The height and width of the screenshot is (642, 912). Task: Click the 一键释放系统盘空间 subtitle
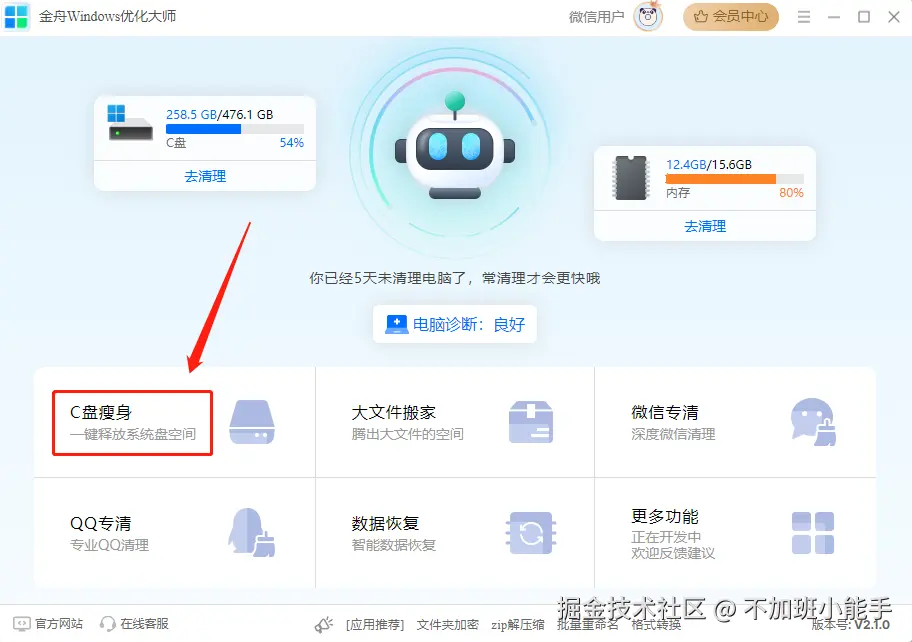pos(133,434)
